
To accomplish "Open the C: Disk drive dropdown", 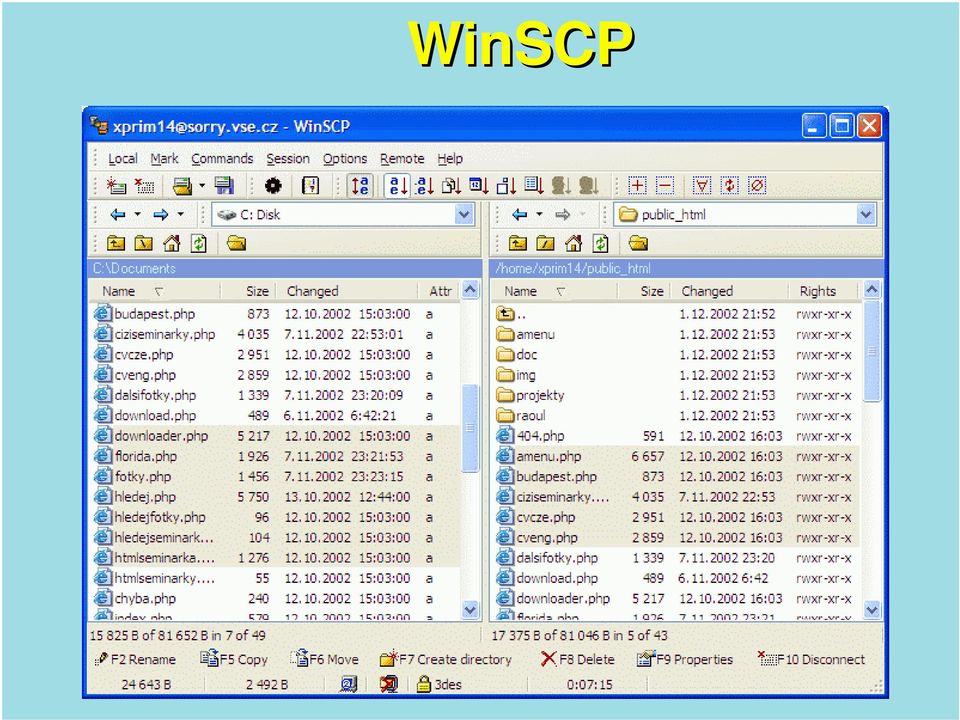I will pos(464,214).
